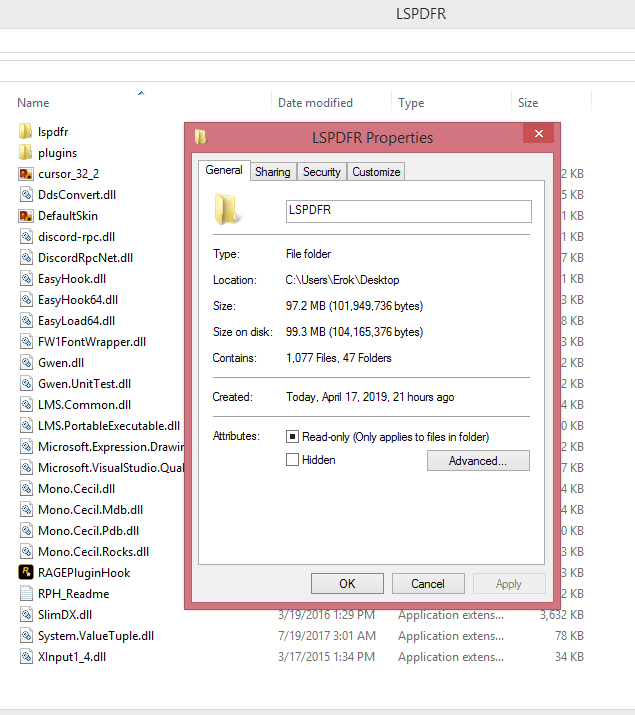Image resolution: width=635 pixels, height=715 pixels.
Task: Click the DiscordRpcNet.dll file icon
Action: 26,258
